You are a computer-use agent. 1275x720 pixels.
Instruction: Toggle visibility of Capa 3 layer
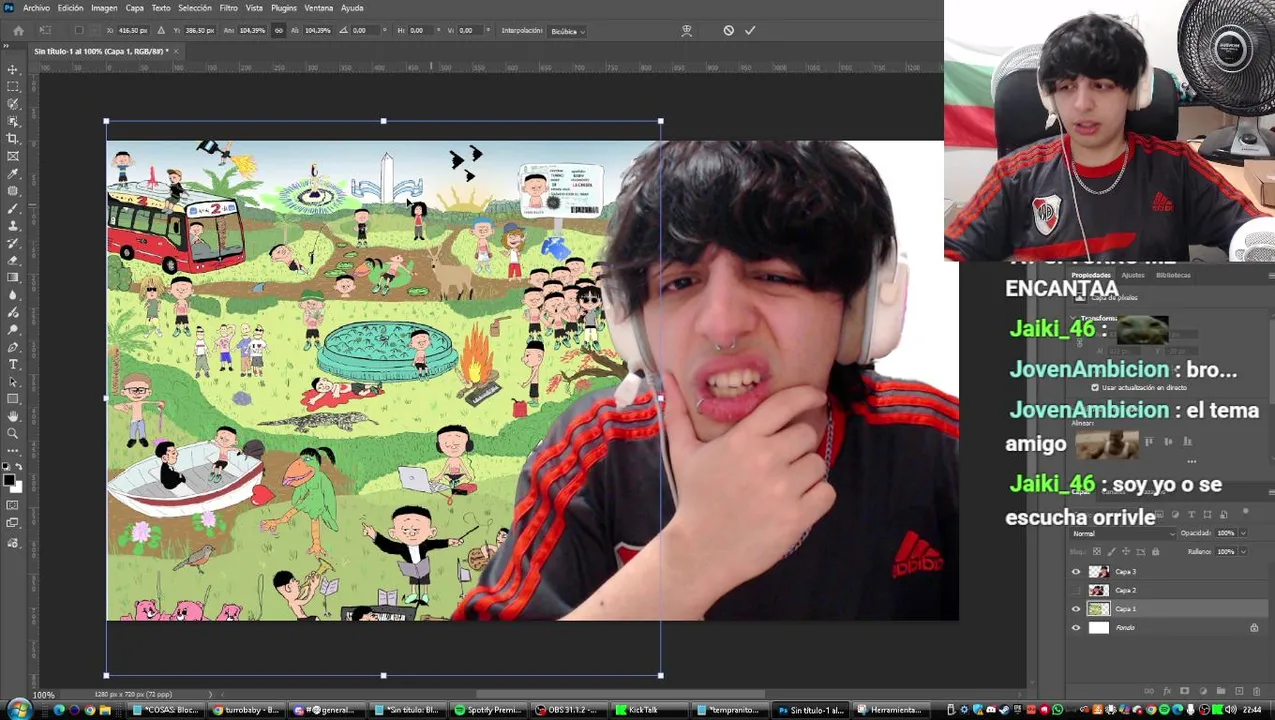click(x=1076, y=572)
